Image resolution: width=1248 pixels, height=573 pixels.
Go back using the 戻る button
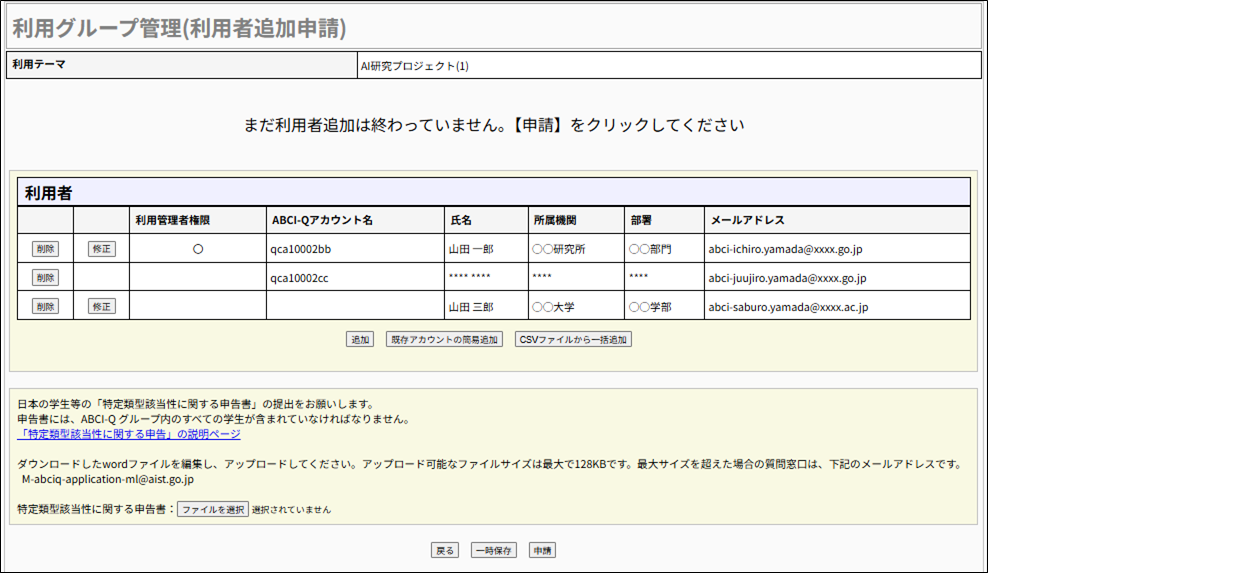(445, 550)
